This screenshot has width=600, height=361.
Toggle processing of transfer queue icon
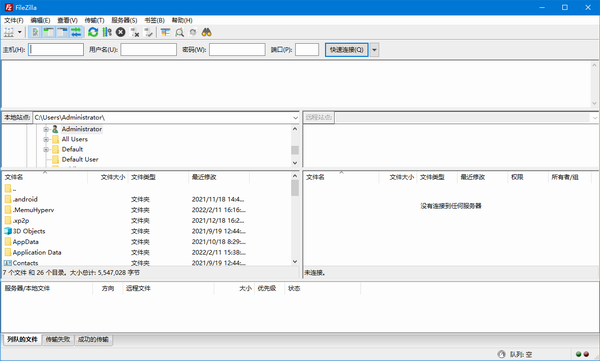coord(107,32)
